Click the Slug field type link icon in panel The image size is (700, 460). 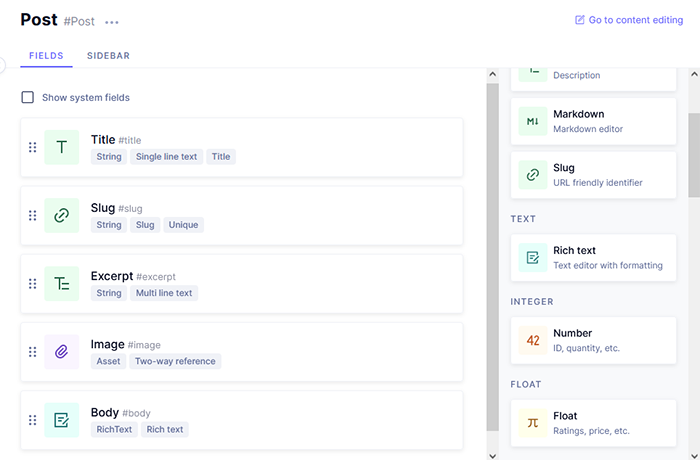[x=533, y=175]
